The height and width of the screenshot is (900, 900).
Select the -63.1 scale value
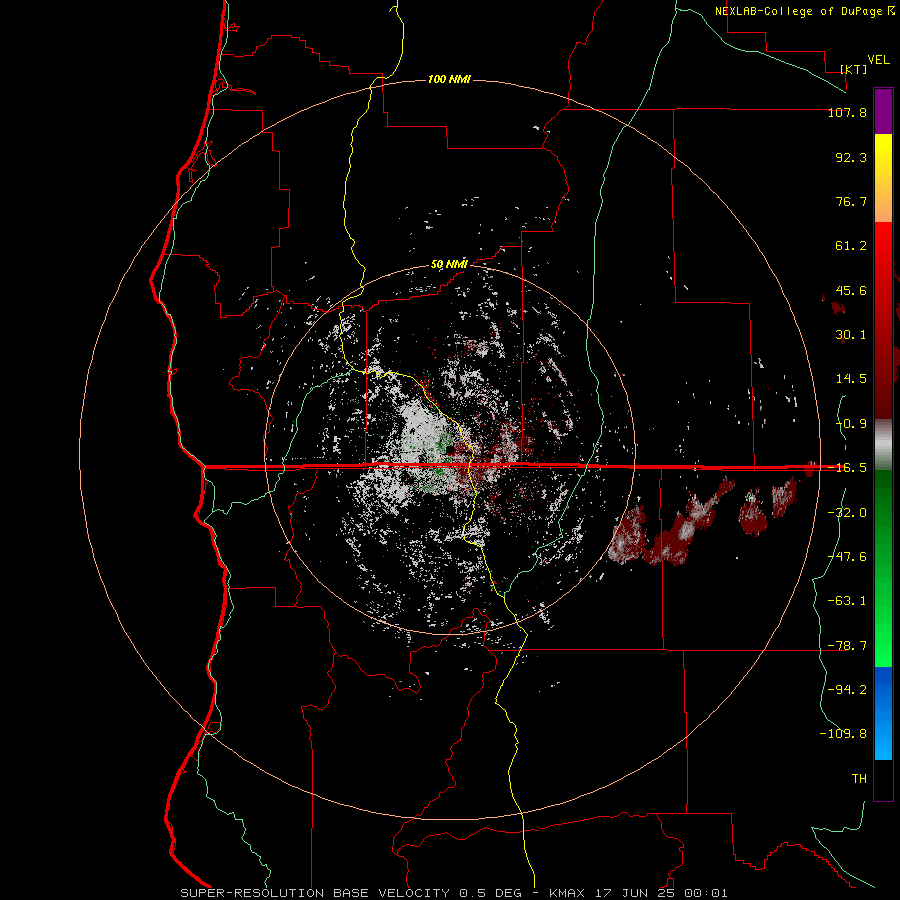(847, 601)
